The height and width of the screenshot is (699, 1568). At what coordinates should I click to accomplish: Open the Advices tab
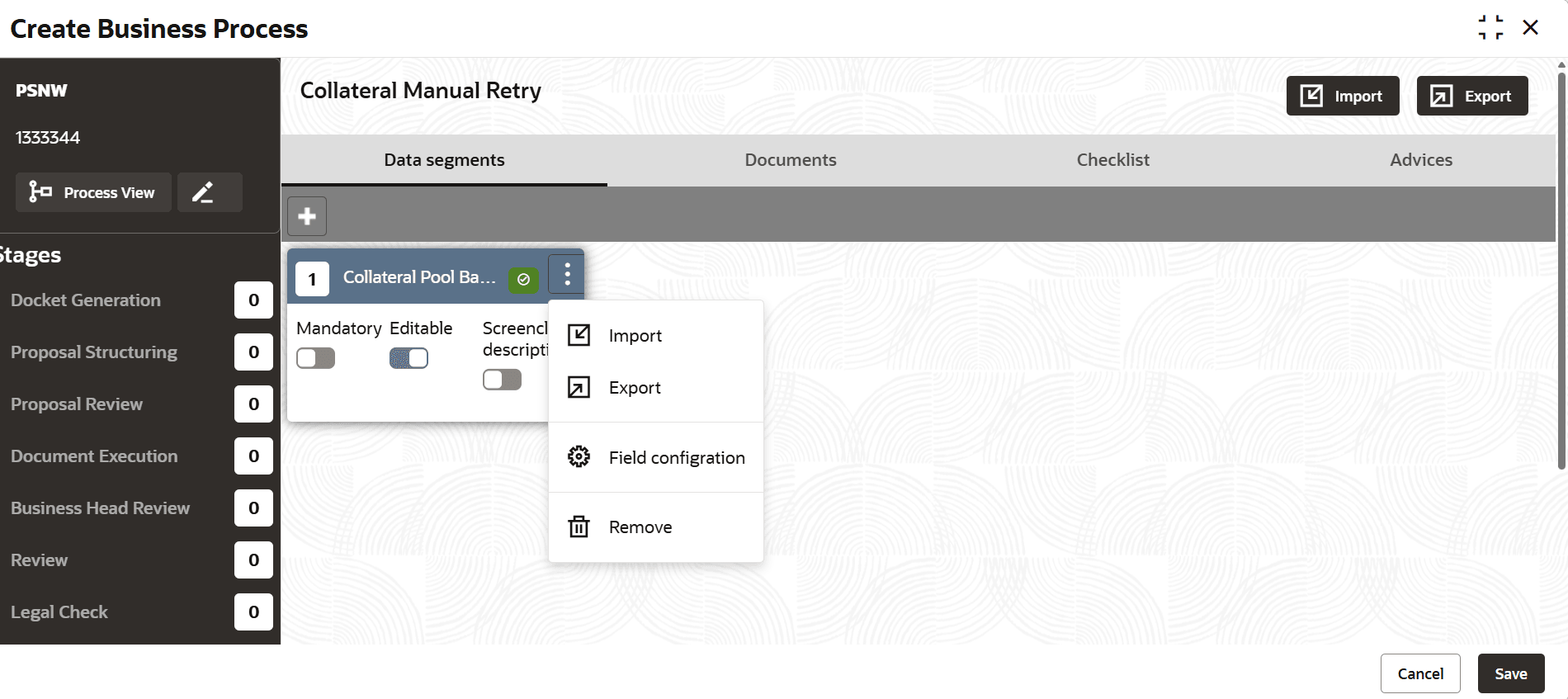pos(1421,160)
